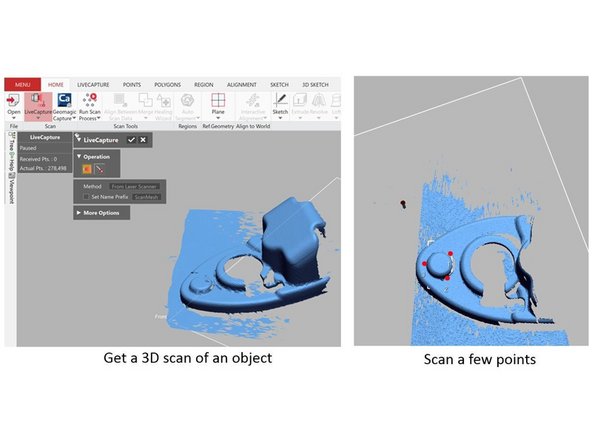Viewport: 592px width, 444px height.
Task: Accept LiveCapture with the checkmark
Action: point(131,140)
